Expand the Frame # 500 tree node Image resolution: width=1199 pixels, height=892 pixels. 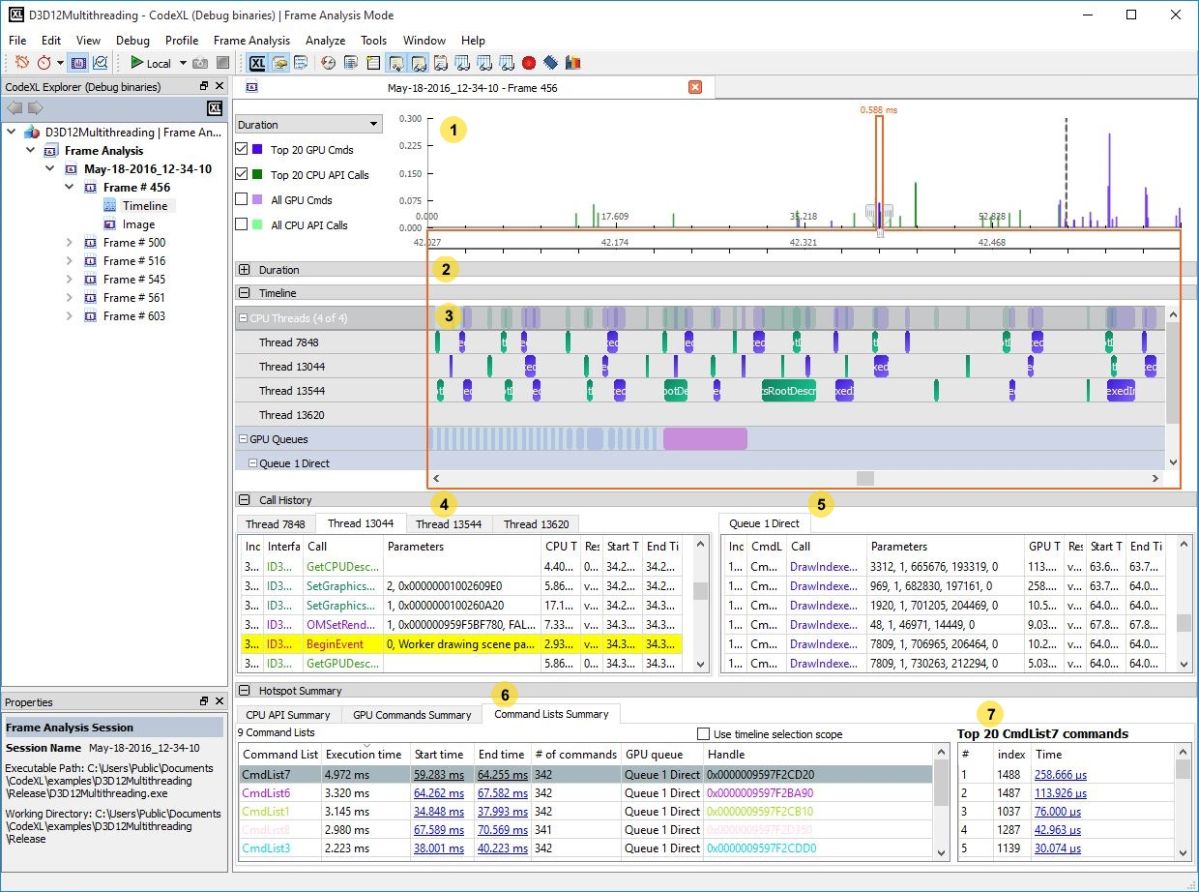(x=69, y=242)
